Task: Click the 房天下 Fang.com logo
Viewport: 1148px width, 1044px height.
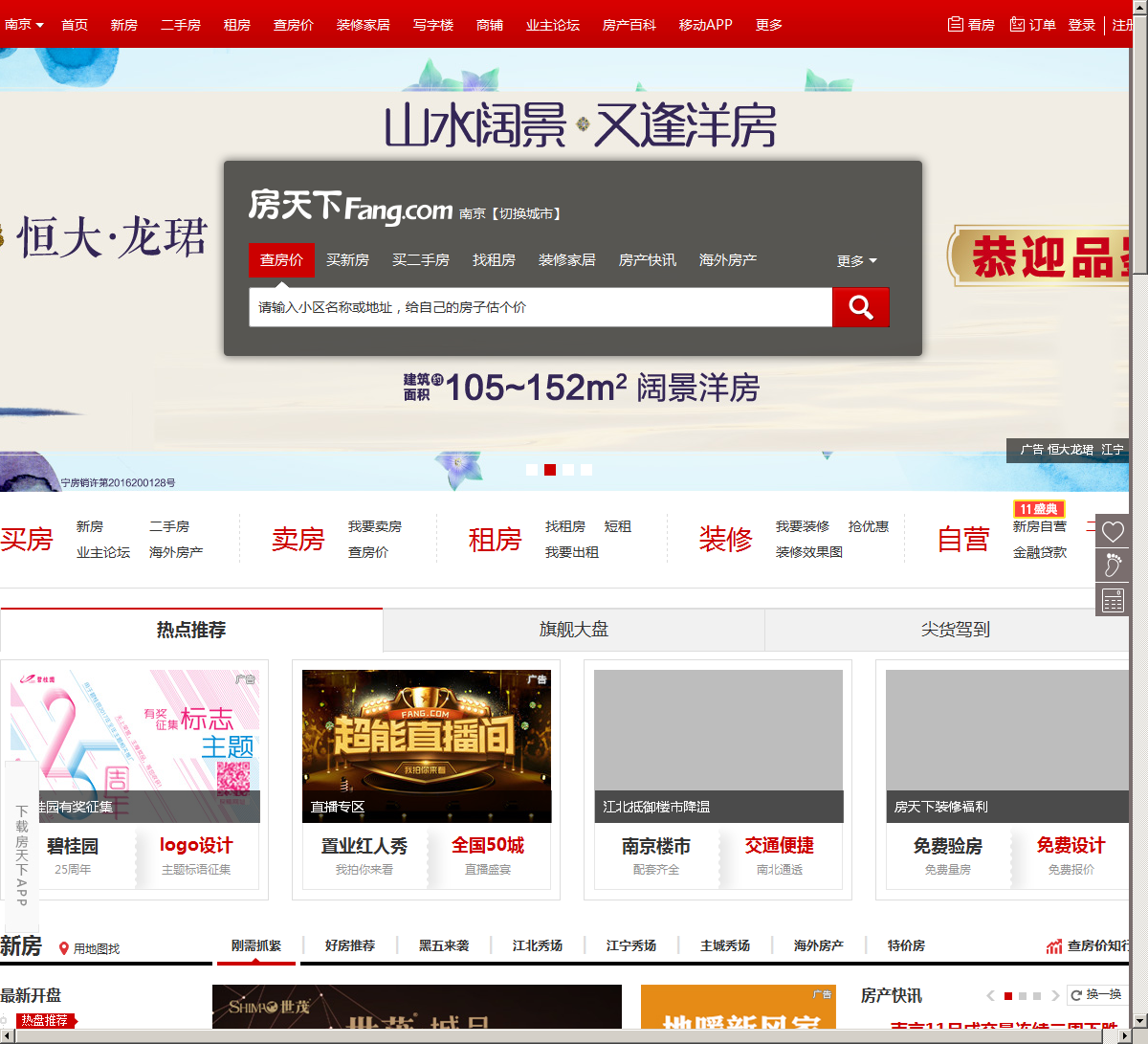Action: 350,206
